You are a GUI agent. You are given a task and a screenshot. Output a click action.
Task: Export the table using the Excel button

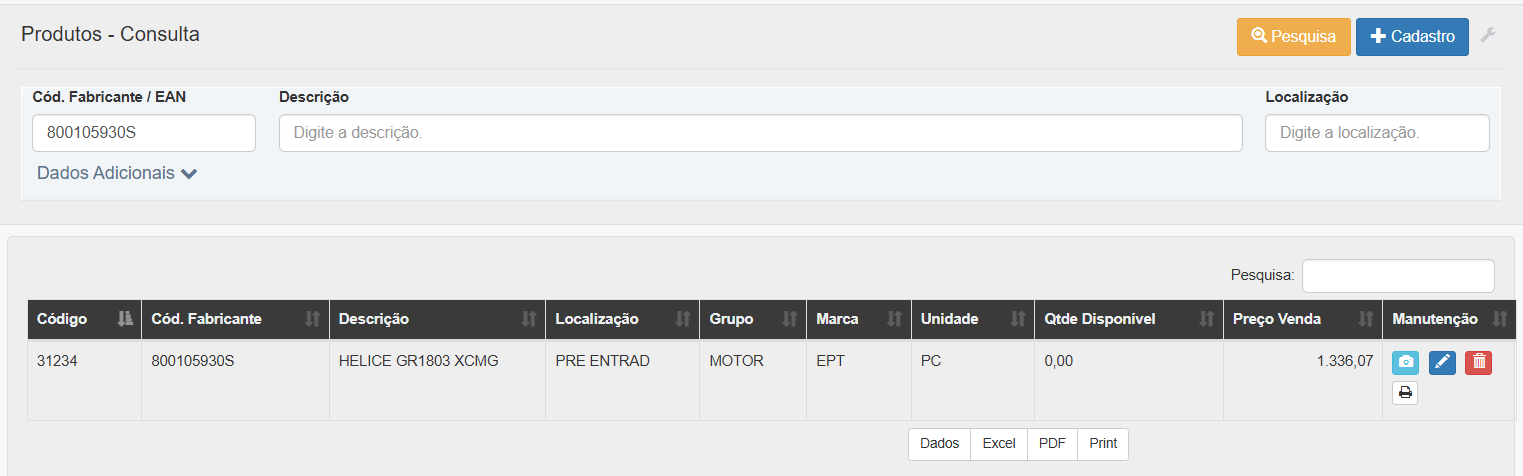[x=999, y=444]
